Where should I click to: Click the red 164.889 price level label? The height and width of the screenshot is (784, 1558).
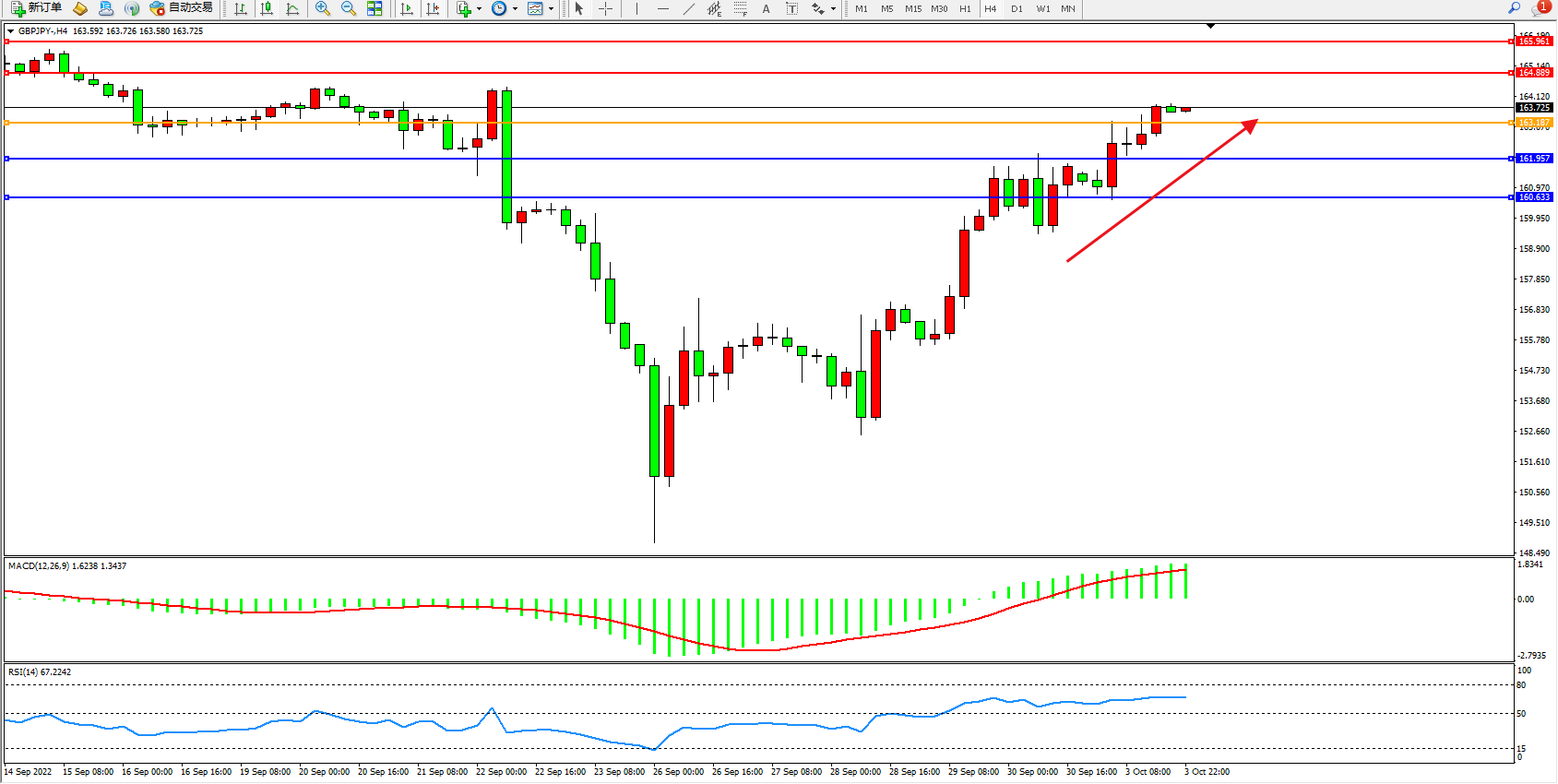click(x=1534, y=73)
